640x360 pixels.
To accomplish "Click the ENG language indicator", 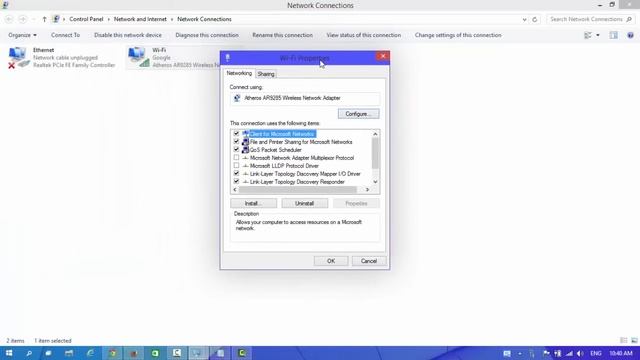I will click(x=596, y=353).
